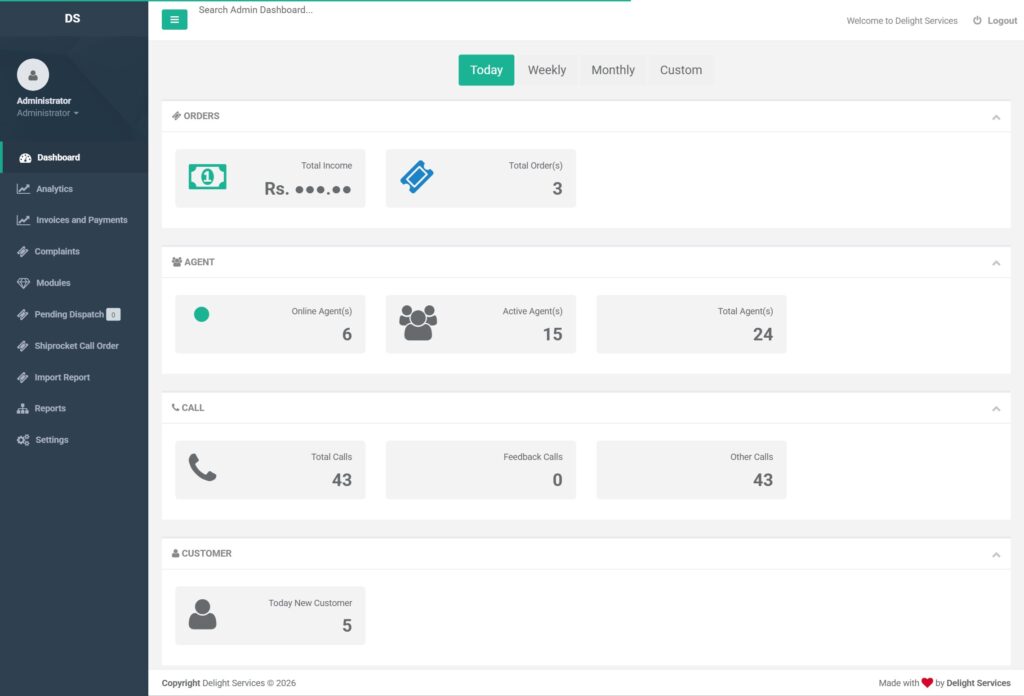This screenshot has width=1024, height=696.
Task: Click the Dashboard gauge icon in sidebar
Action: point(25,158)
